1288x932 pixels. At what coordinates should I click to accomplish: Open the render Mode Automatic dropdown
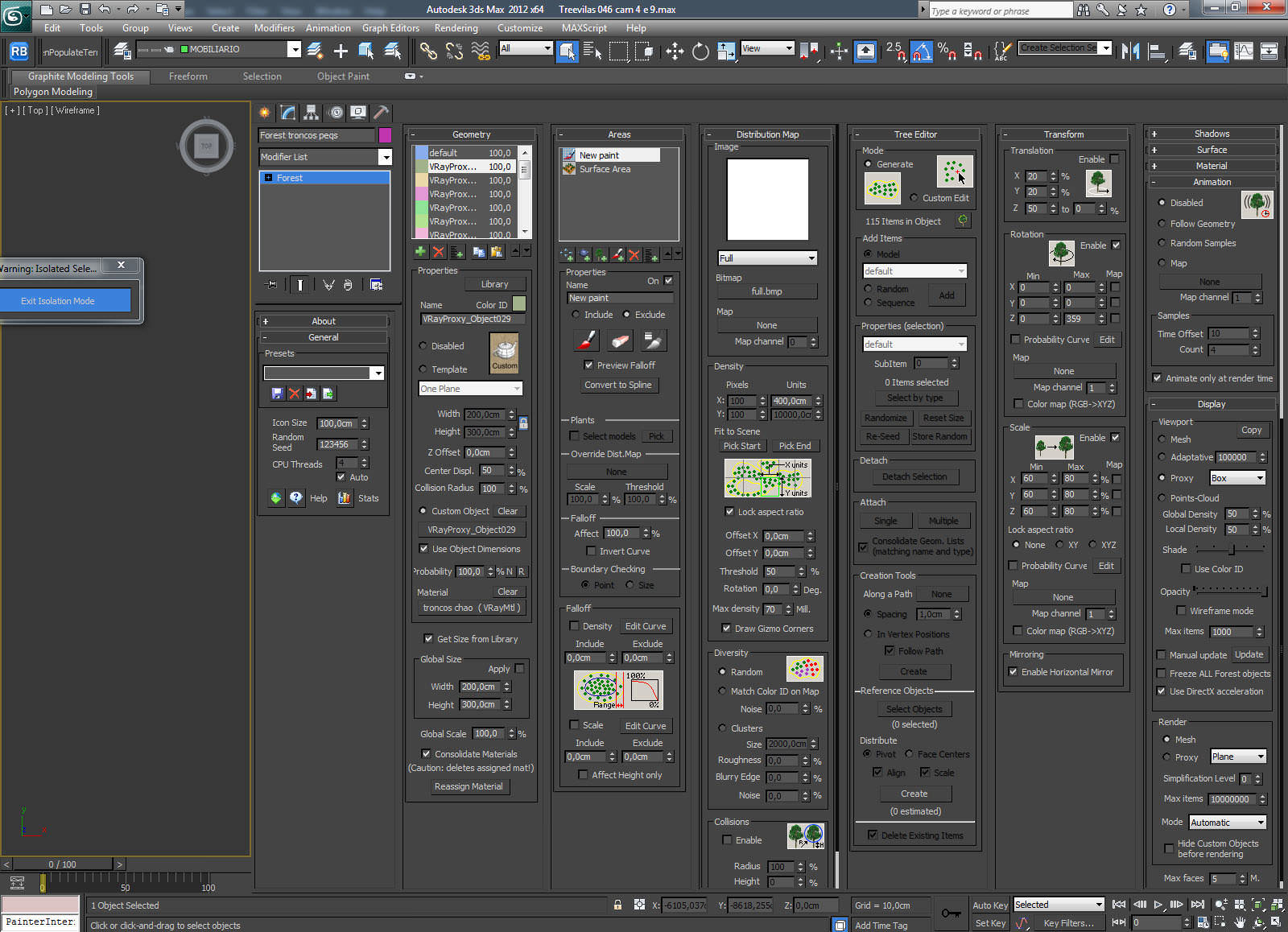tap(1228, 823)
